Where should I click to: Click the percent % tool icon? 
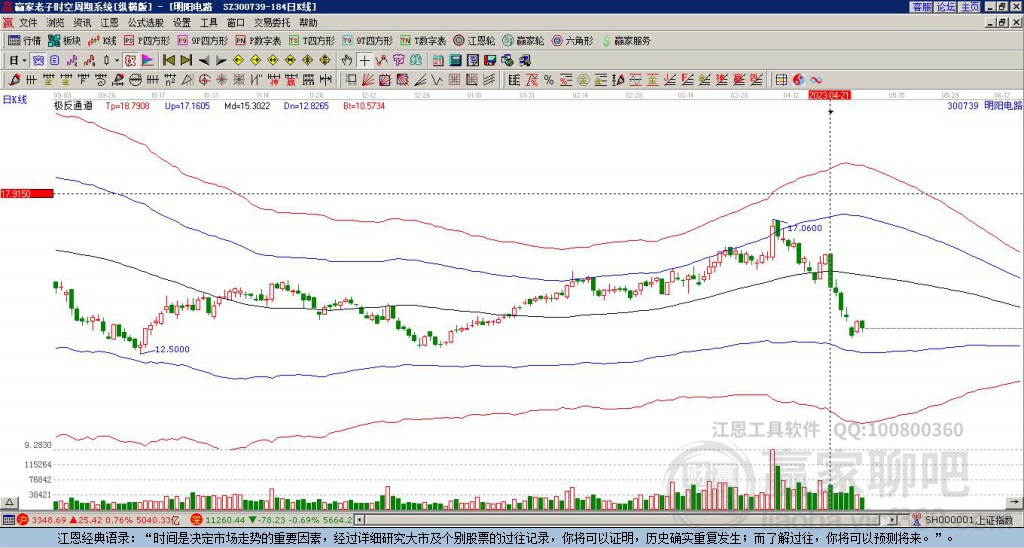pos(549,80)
